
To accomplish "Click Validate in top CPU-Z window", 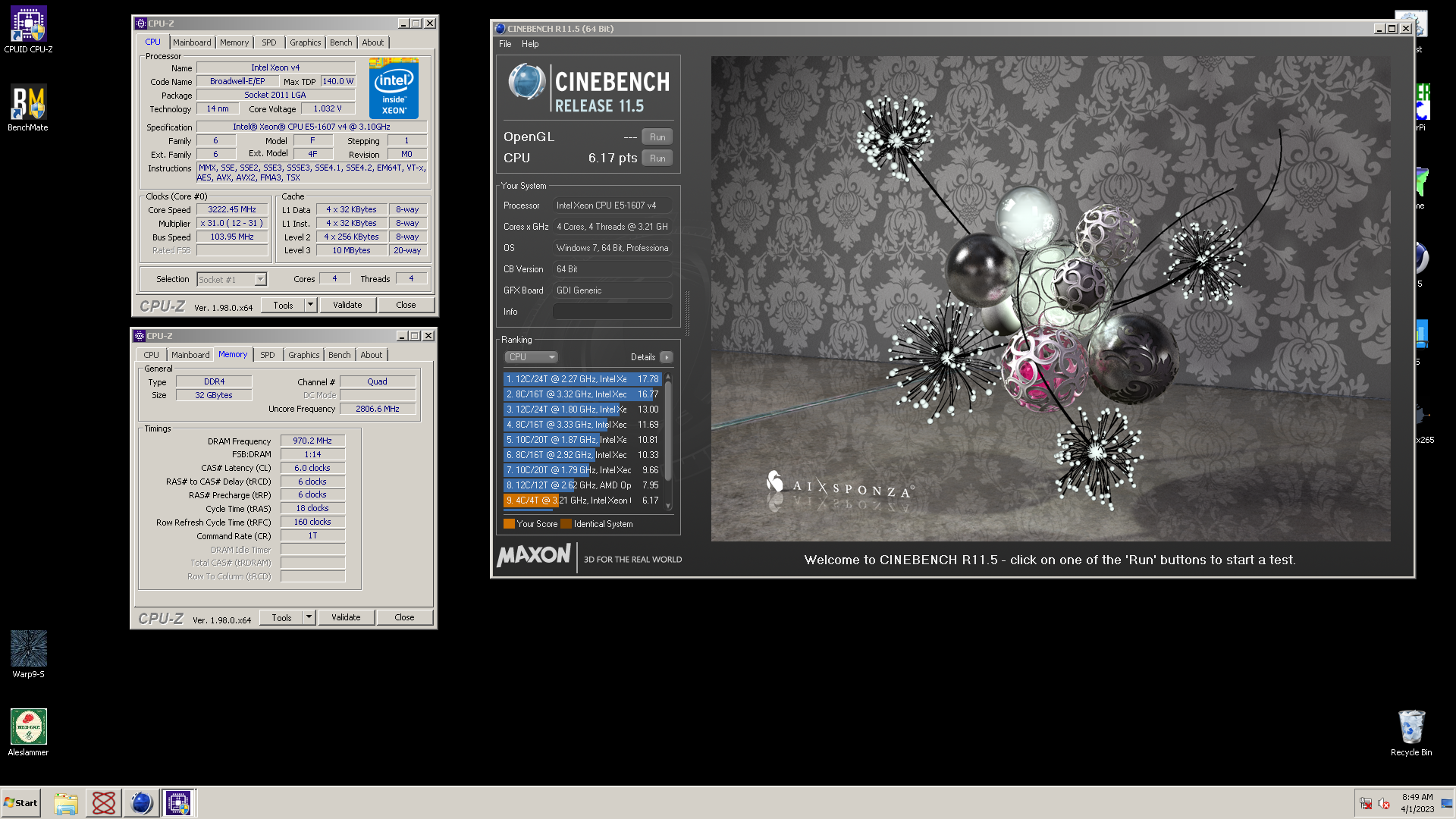I will tap(347, 305).
